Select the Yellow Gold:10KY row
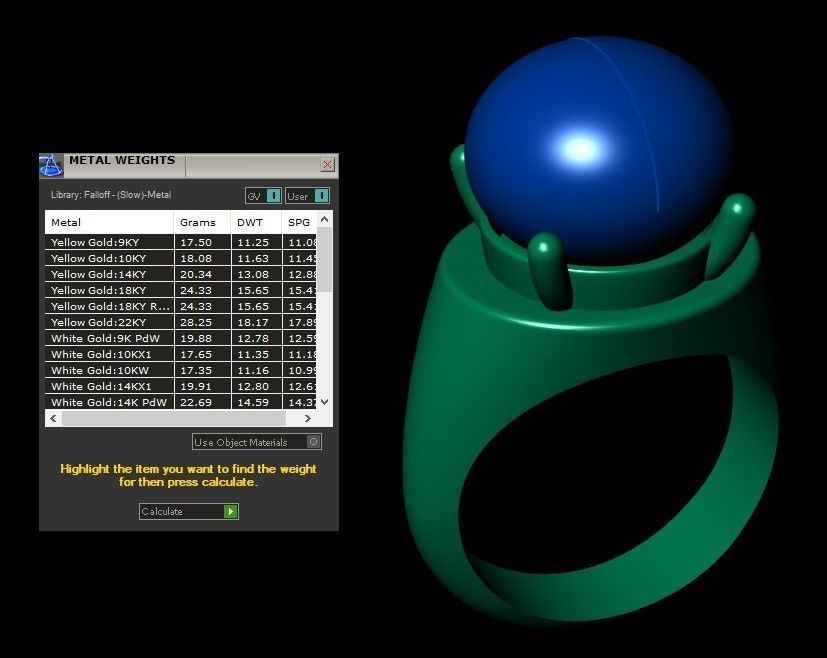This screenshot has width=827, height=658. (x=181, y=258)
